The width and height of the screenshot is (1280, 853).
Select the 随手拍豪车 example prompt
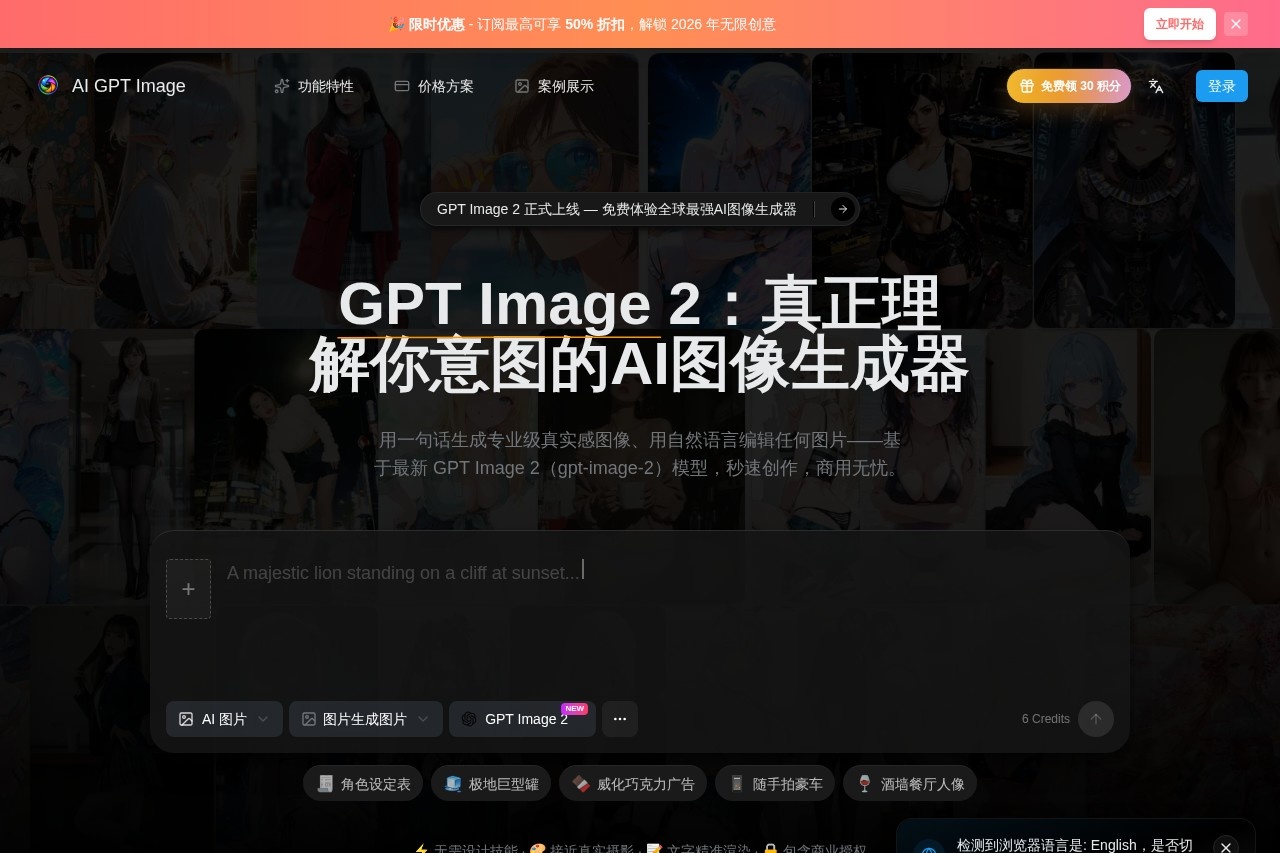pos(775,784)
